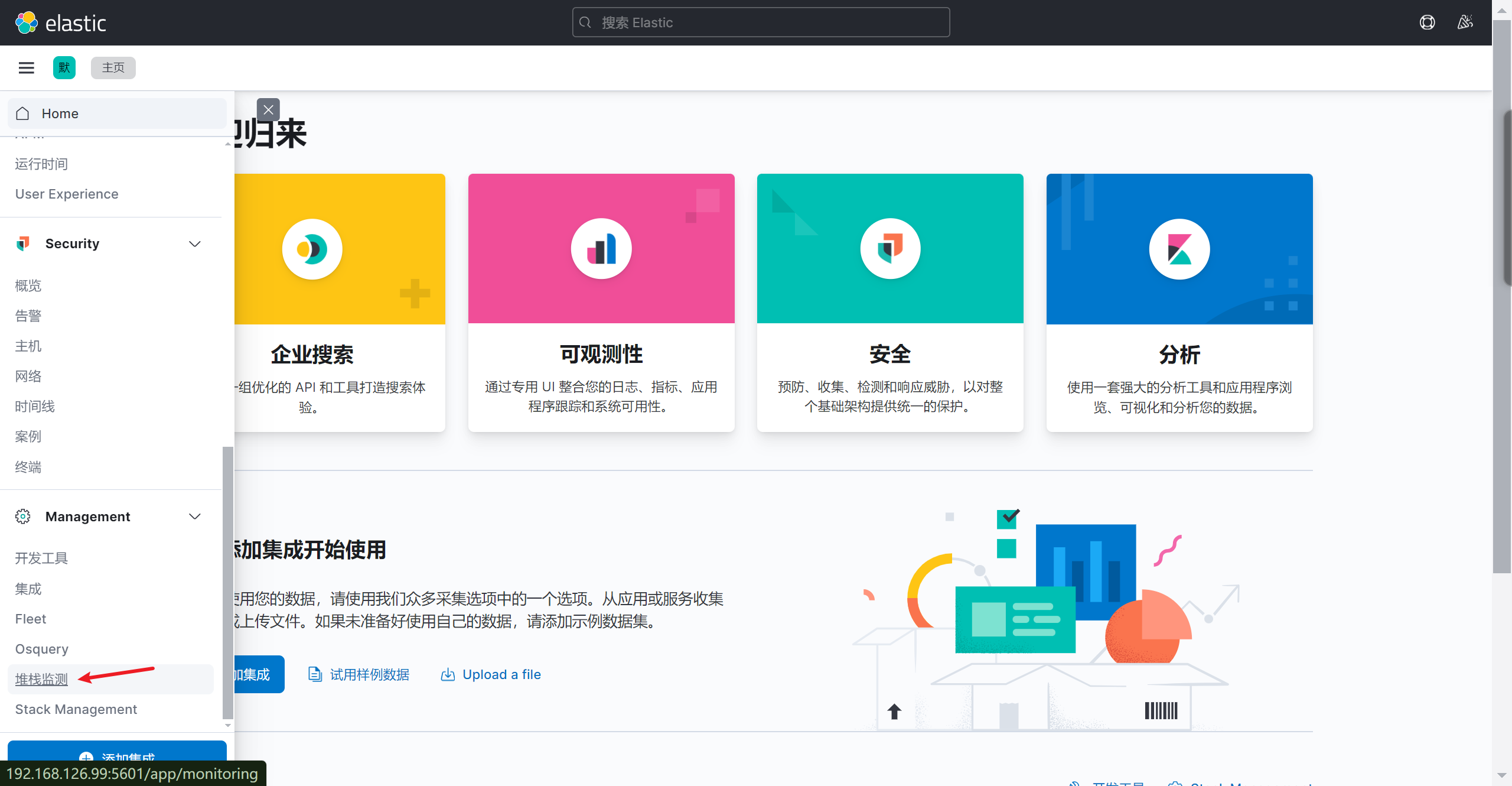
Task: Open Security 概览 page
Action: [28, 286]
